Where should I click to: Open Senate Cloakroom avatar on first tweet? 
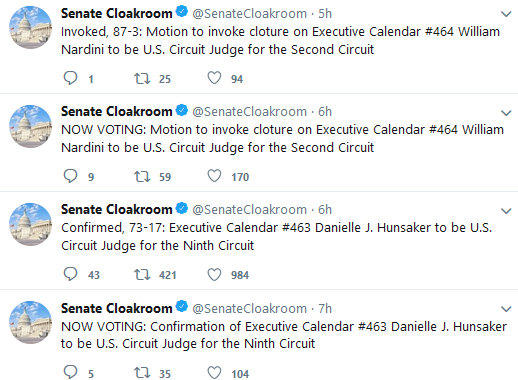30,27
